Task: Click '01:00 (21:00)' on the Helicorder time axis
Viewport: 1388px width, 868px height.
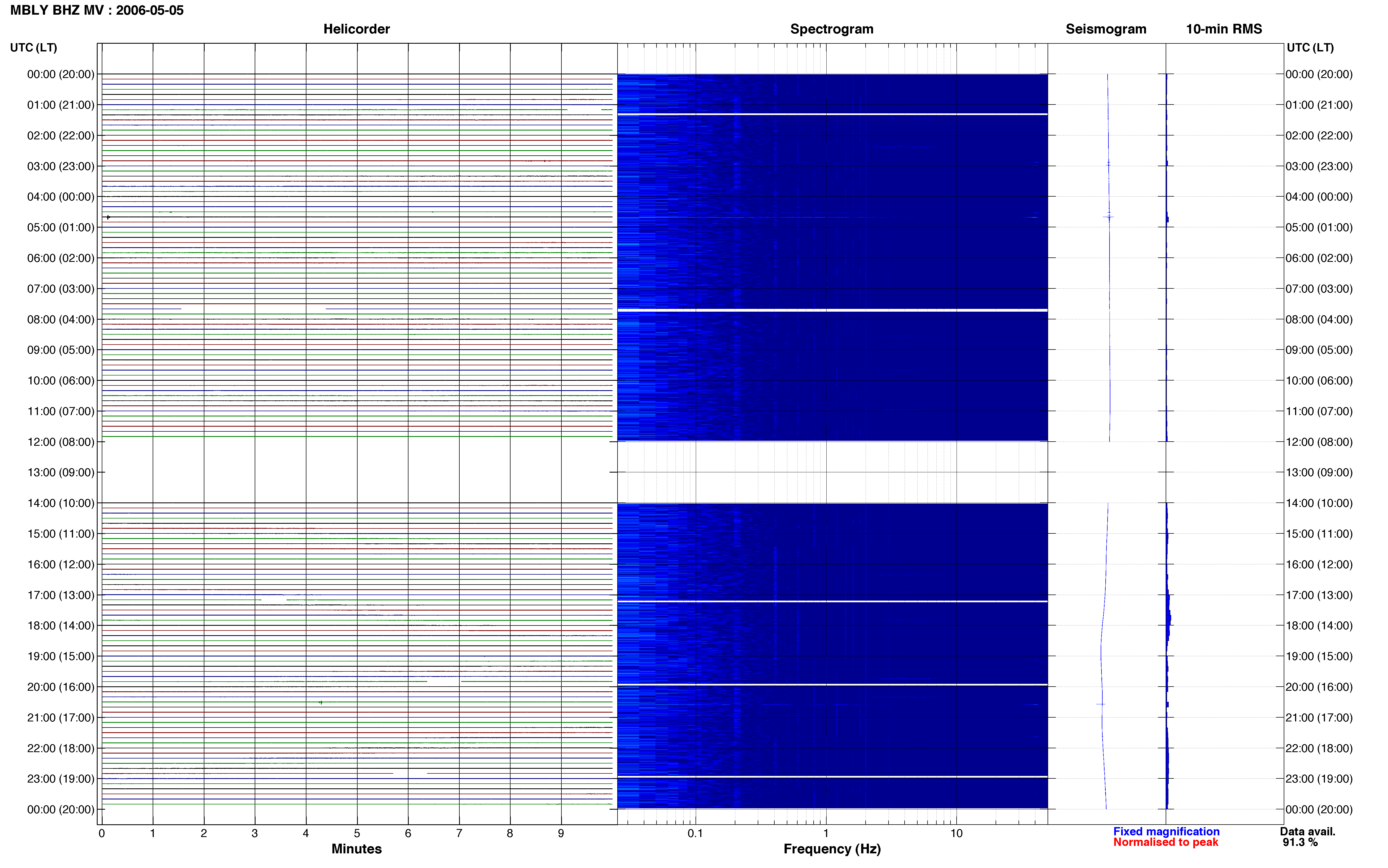Action: [x=60, y=105]
